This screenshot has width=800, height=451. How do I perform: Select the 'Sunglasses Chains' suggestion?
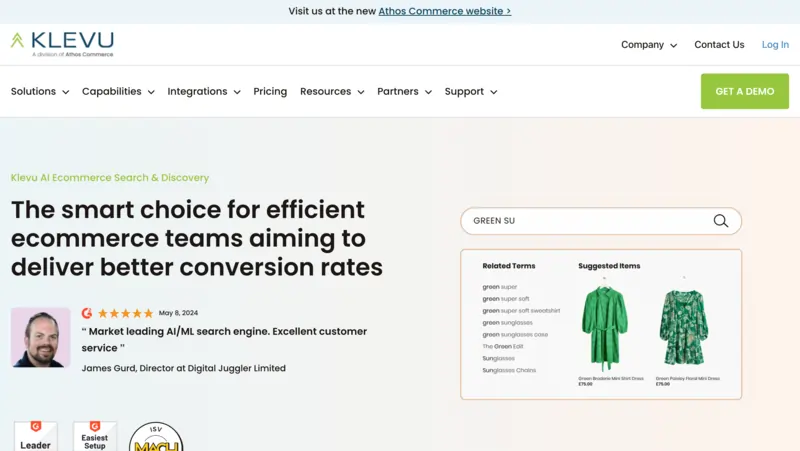click(x=509, y=370)
